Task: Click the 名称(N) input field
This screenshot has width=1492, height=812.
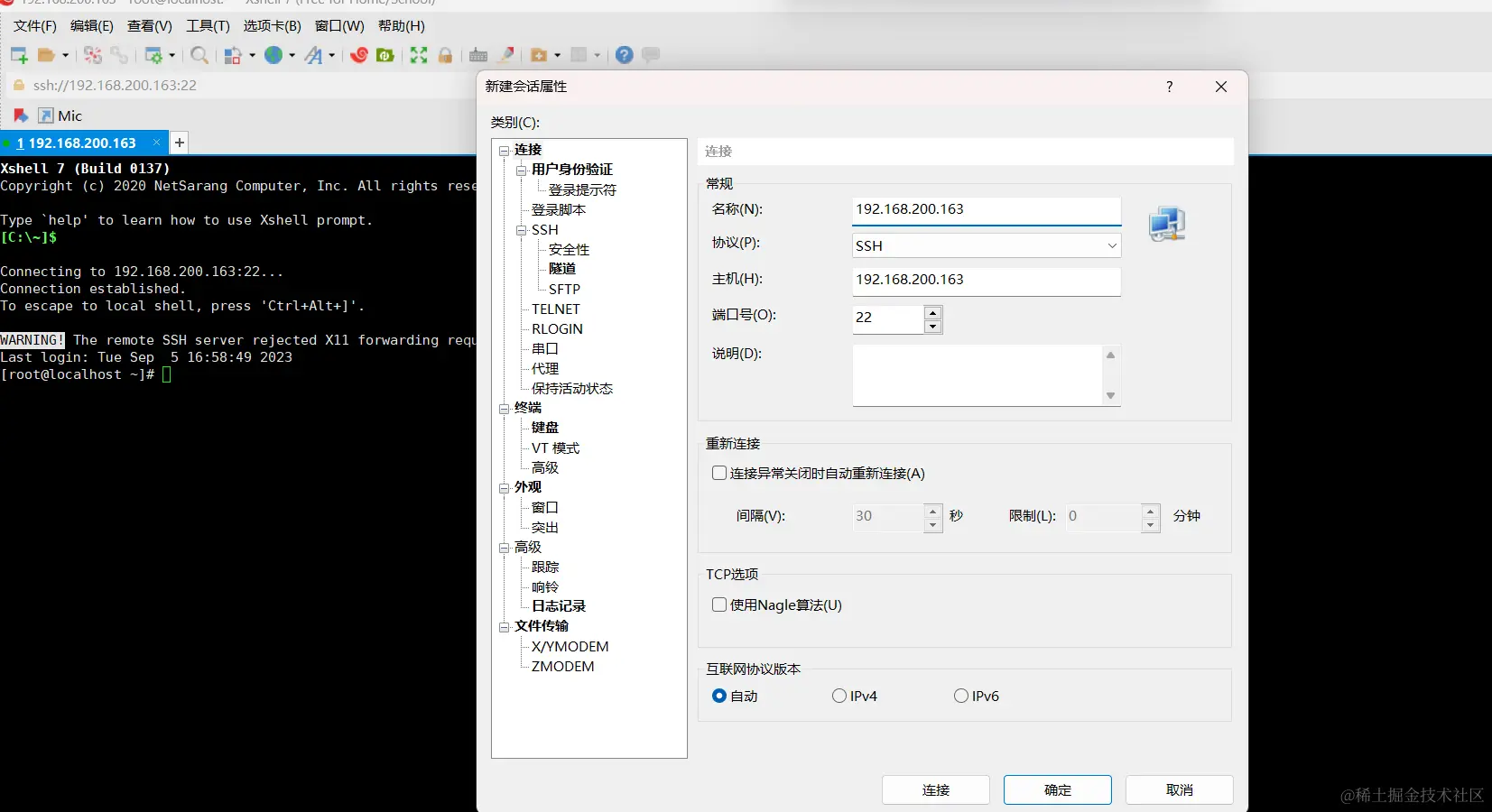Action: 987,210
